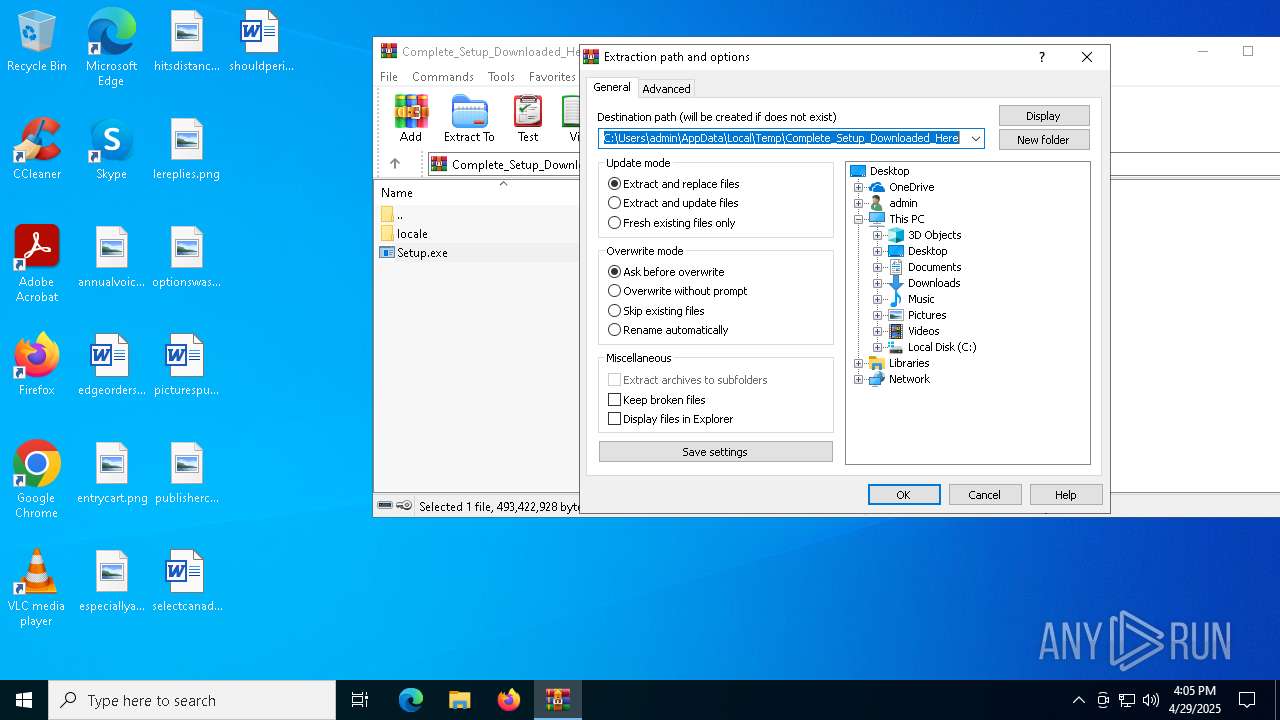Click the taskbar search box
Image resolution: width=1280 pixels, height=720 pixels.
pyautogui.click(x=192, y=700)
